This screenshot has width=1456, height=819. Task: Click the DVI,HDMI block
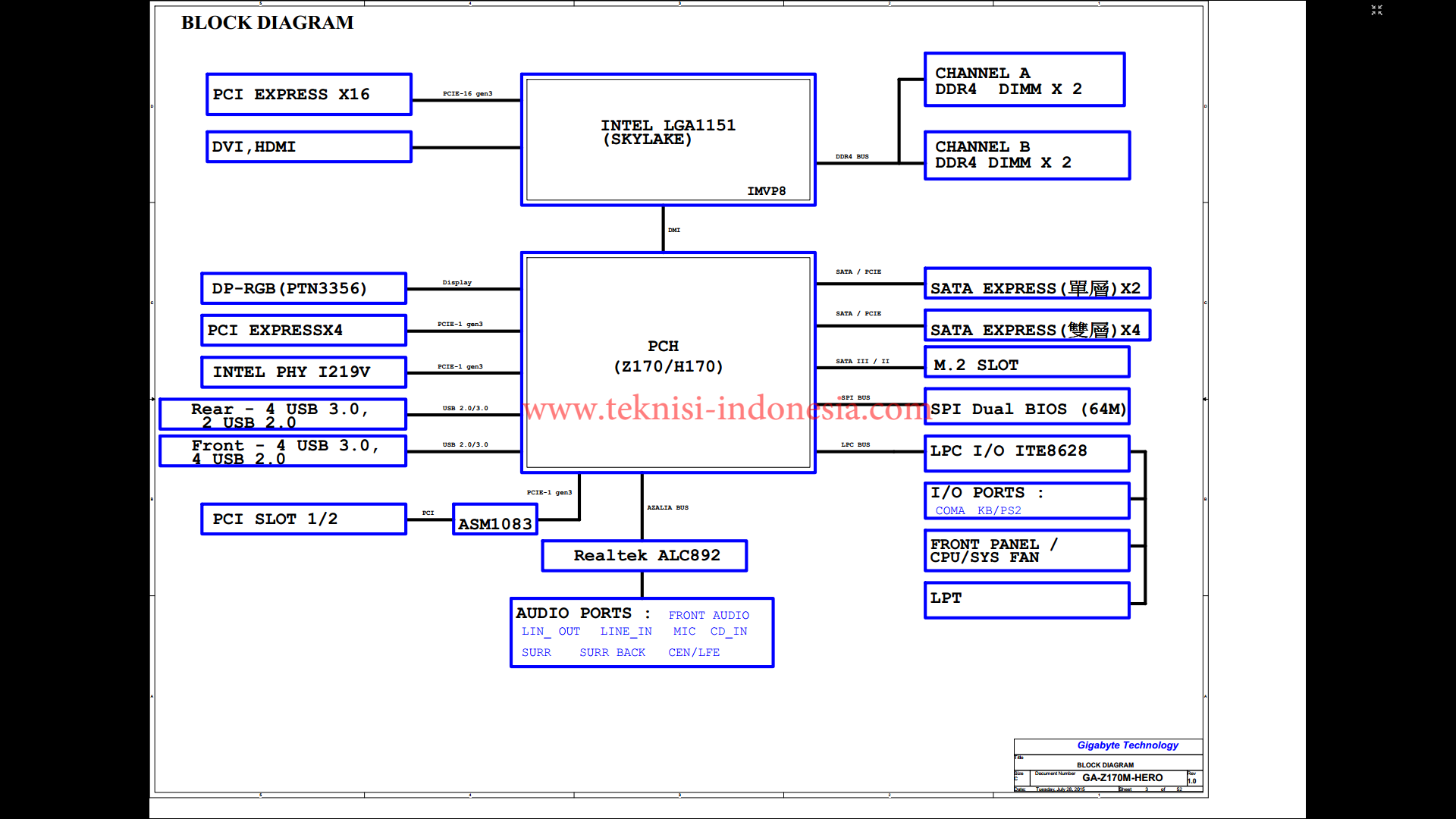309,147
